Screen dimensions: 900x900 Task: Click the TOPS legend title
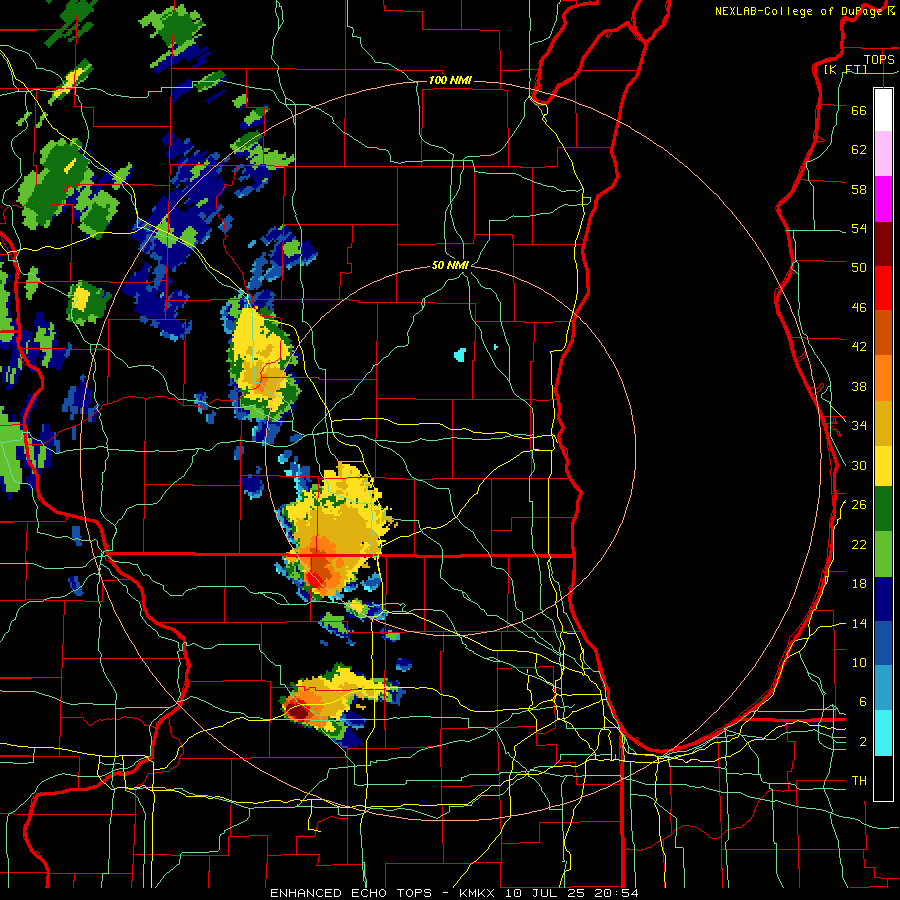point(879,59)
